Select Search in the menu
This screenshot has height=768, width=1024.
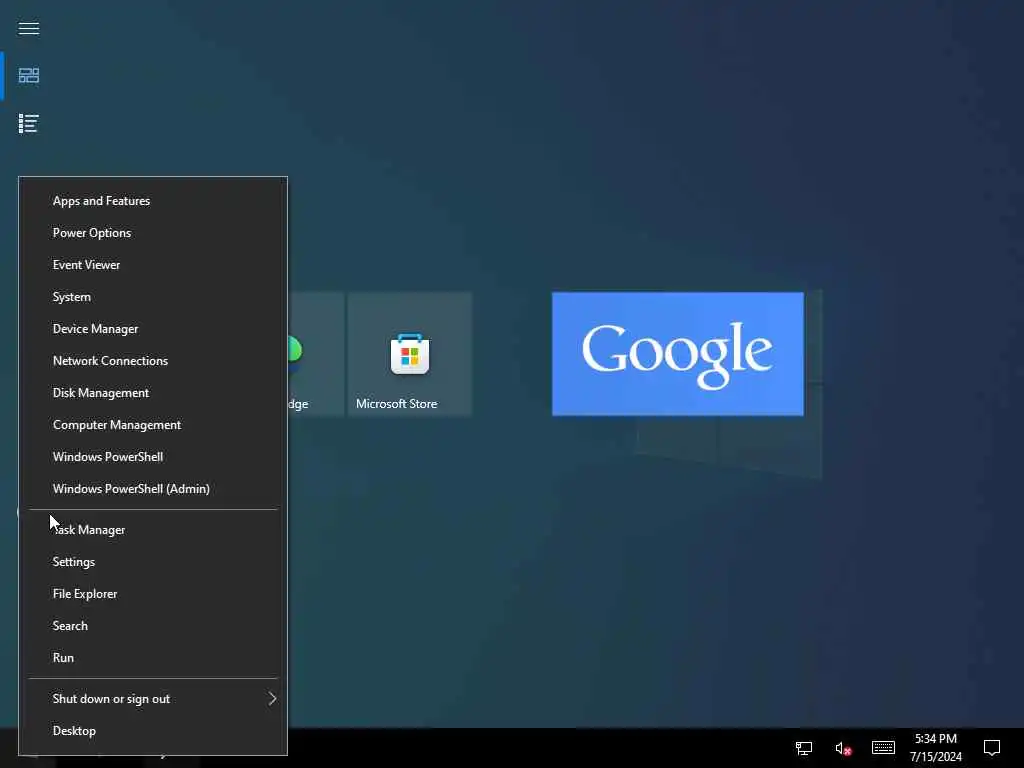[x=153, y=626]
